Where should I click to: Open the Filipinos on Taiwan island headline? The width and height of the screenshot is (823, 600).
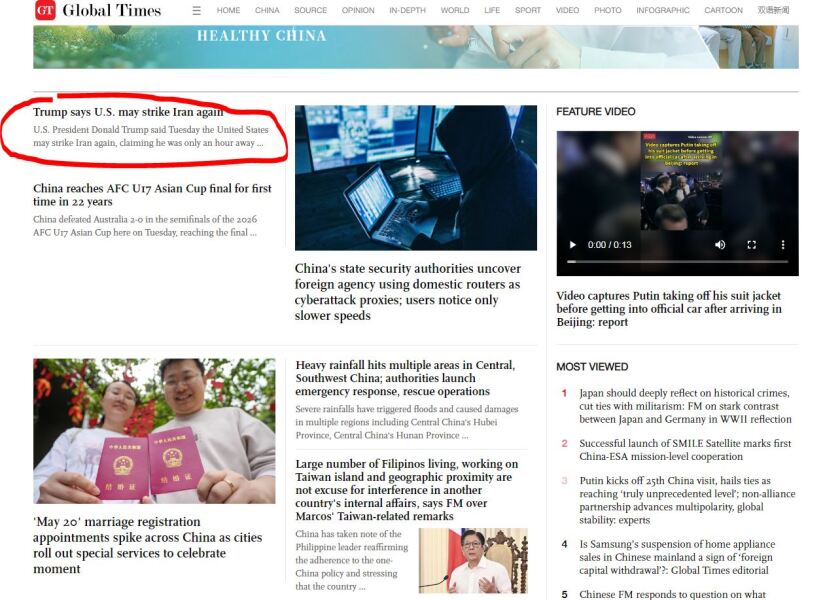pos(407,490)
